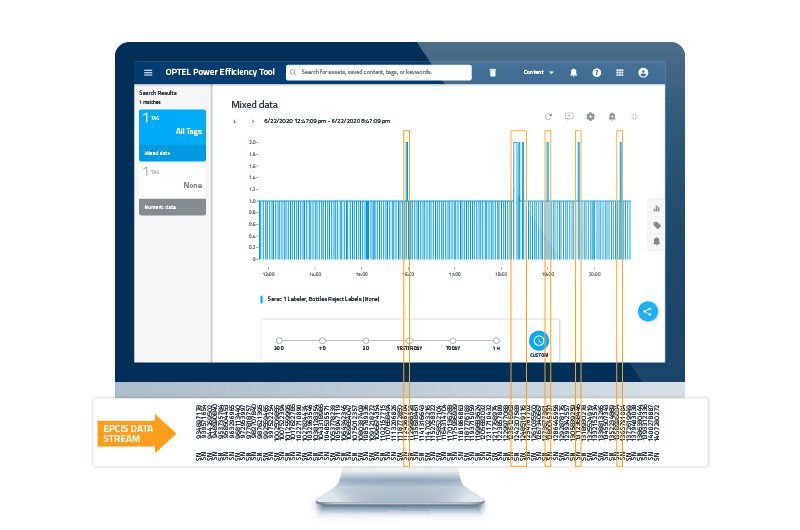The width and height of the screenshot is (800, 530).
Task: Select the Today time range
Action: 453,343
